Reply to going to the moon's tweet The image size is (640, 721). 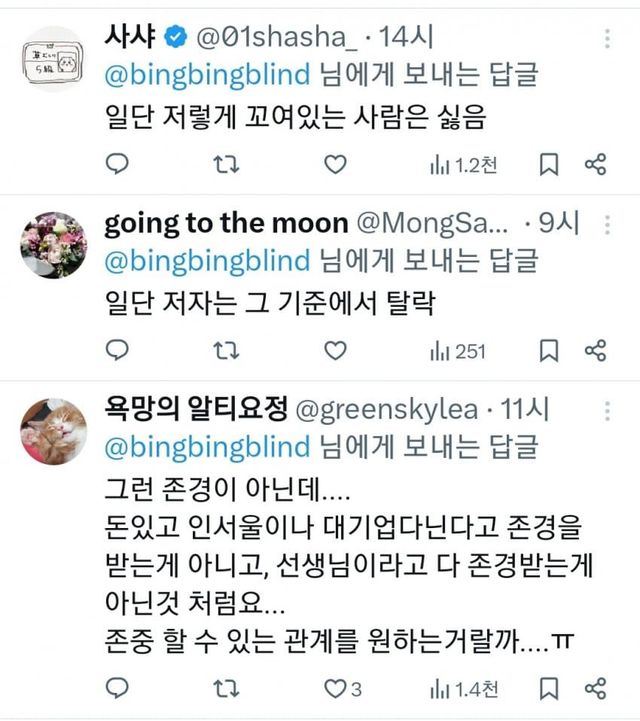(117, 350)
